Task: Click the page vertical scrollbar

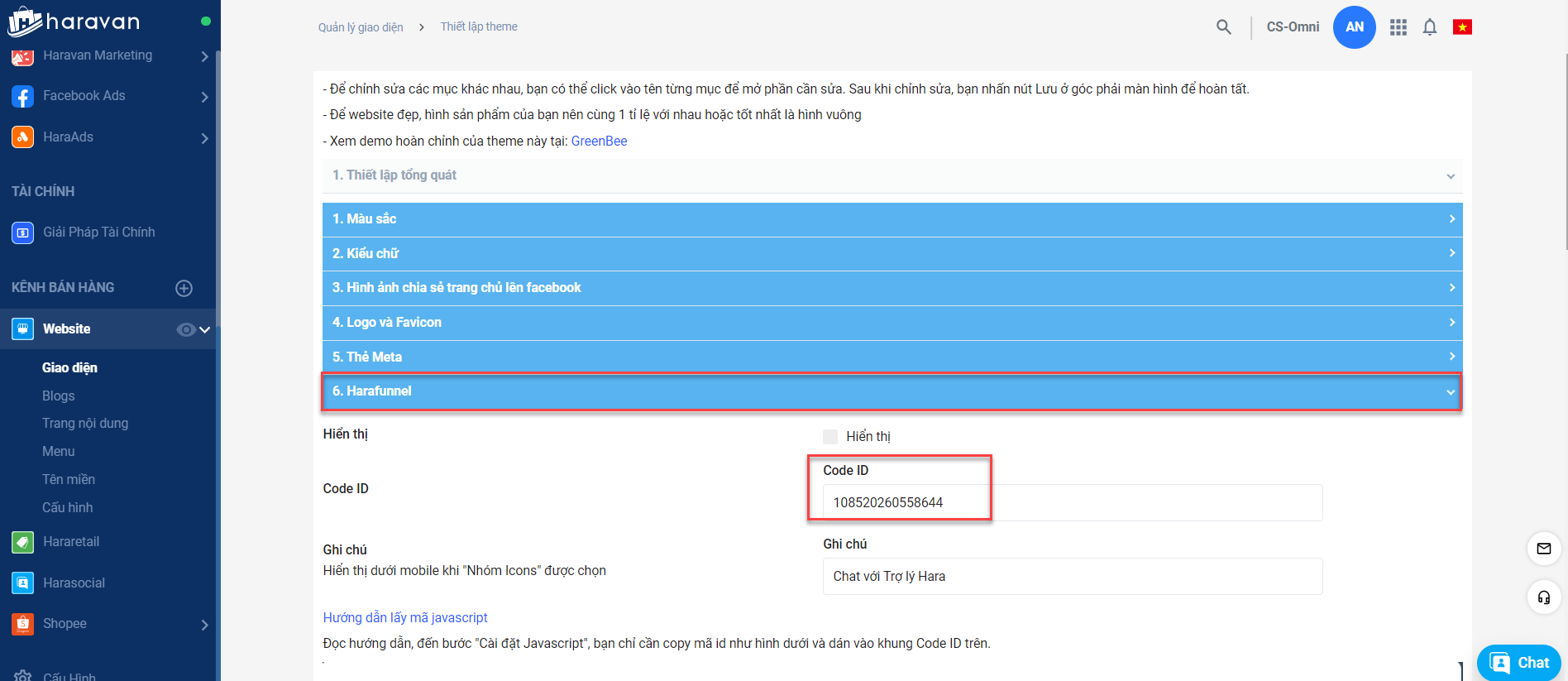Action: [1565, 152]
